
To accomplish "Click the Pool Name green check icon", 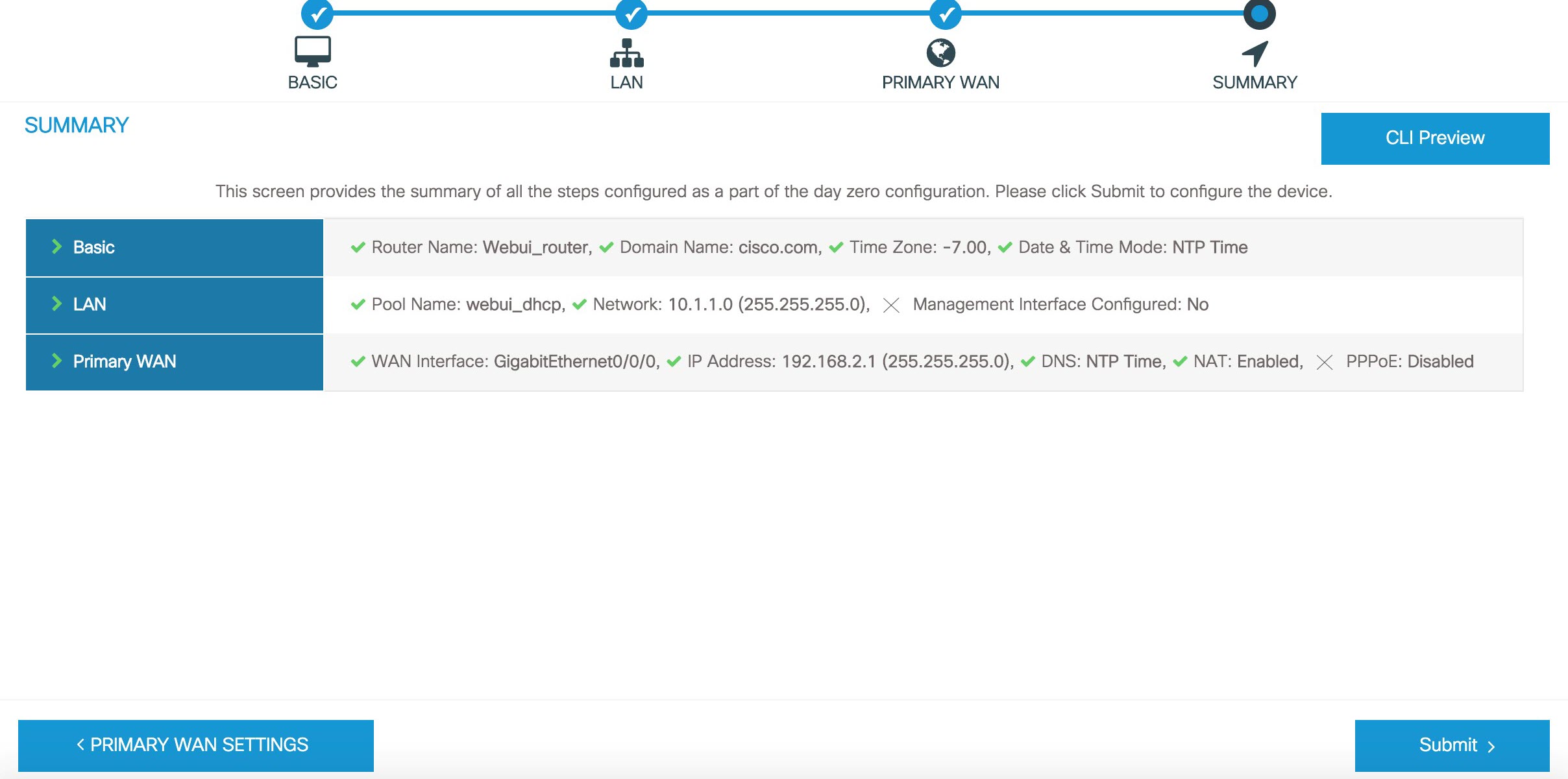I will [x=358, y=304].
